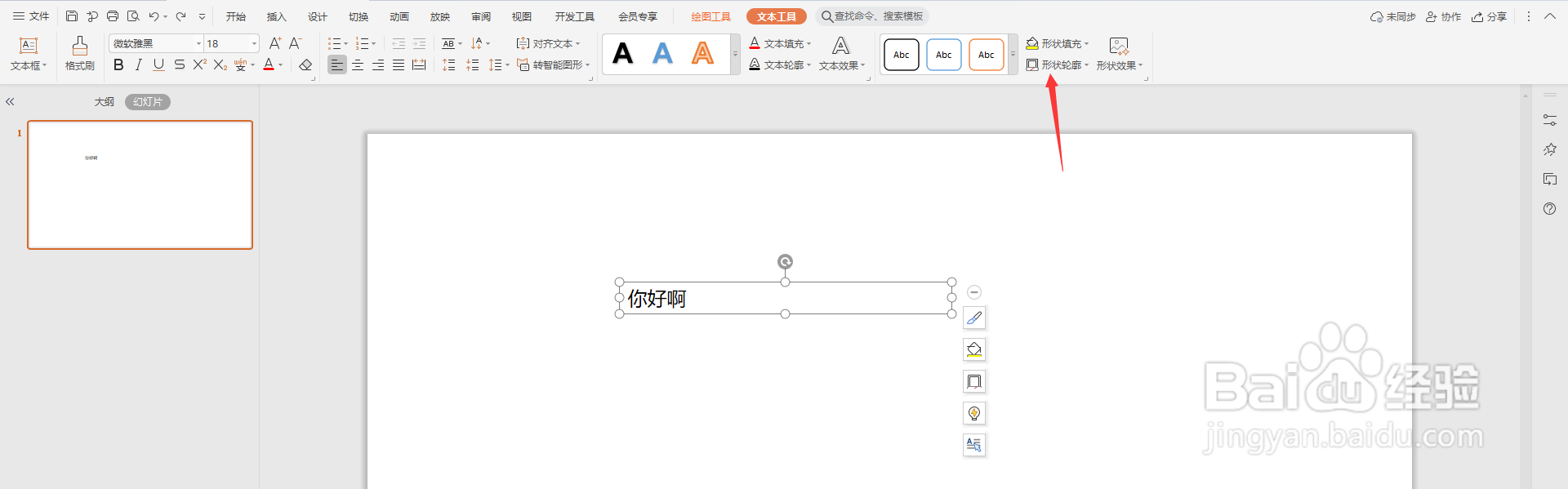Click the Save icon in quick access toolbar
Viewport: 1568px width, 489px height.
(72, 16)
